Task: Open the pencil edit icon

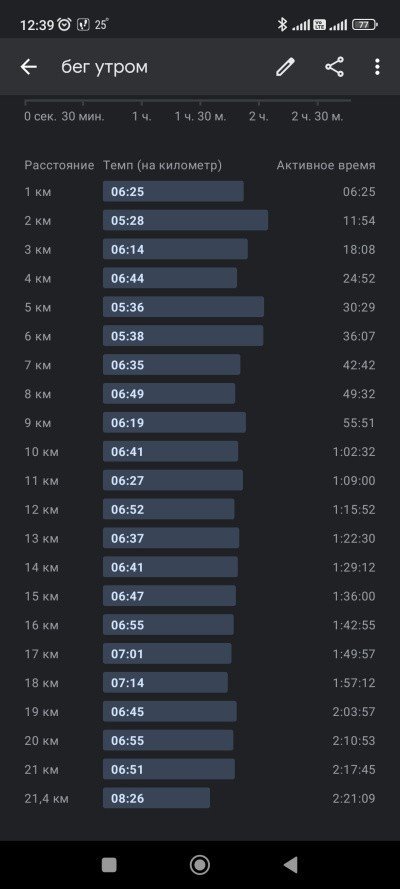Action: pos(286,67)
